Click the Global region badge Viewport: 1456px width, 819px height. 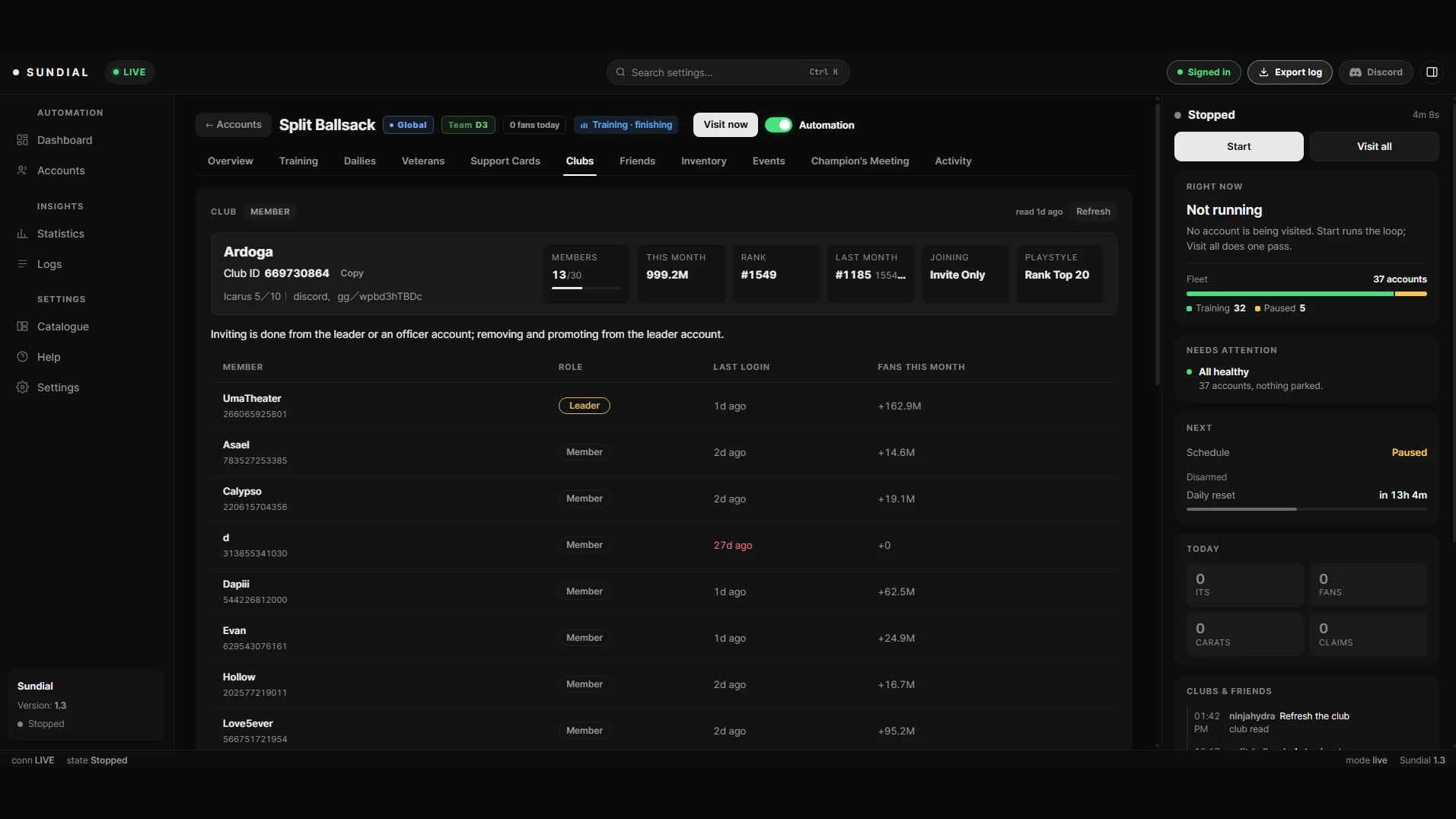[x=408, y=125]
